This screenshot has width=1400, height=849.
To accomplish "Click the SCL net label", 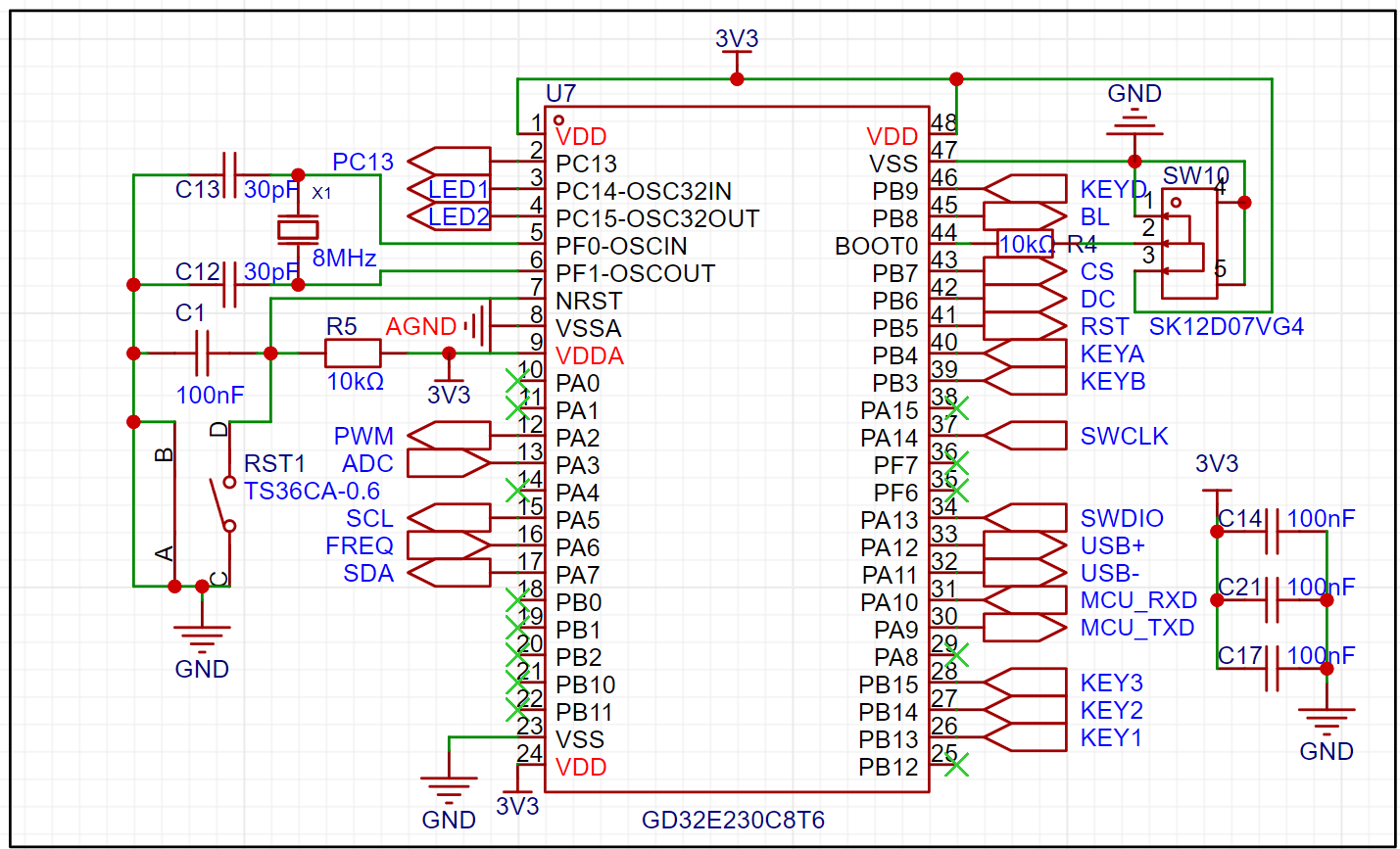I will pyautogui.click(x=369, y=518).
